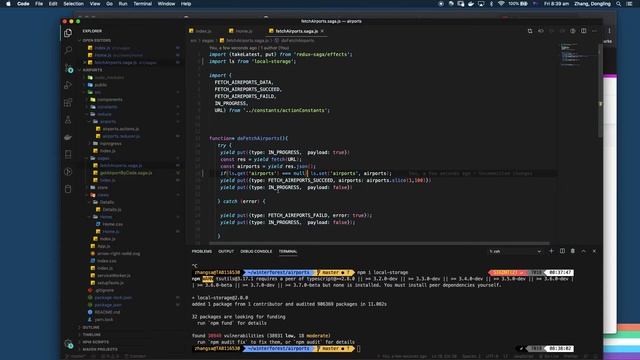Open package-lock.json in the explorer

[x=113, y=298]
